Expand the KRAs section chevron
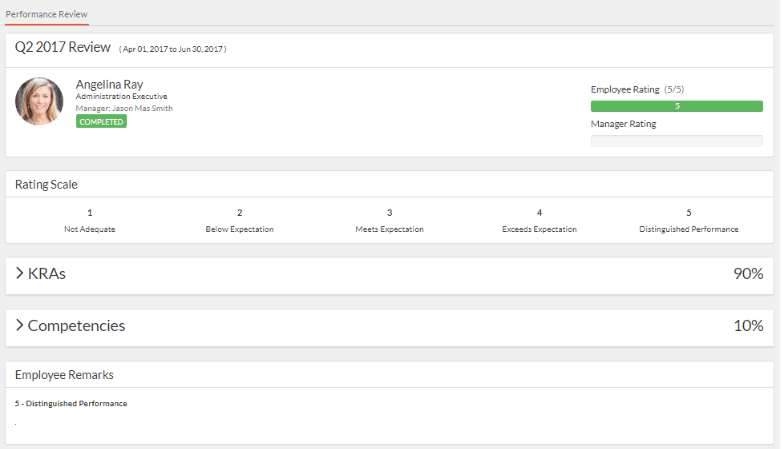This screenshot has width=782, height=449. [x=19, y=273]
